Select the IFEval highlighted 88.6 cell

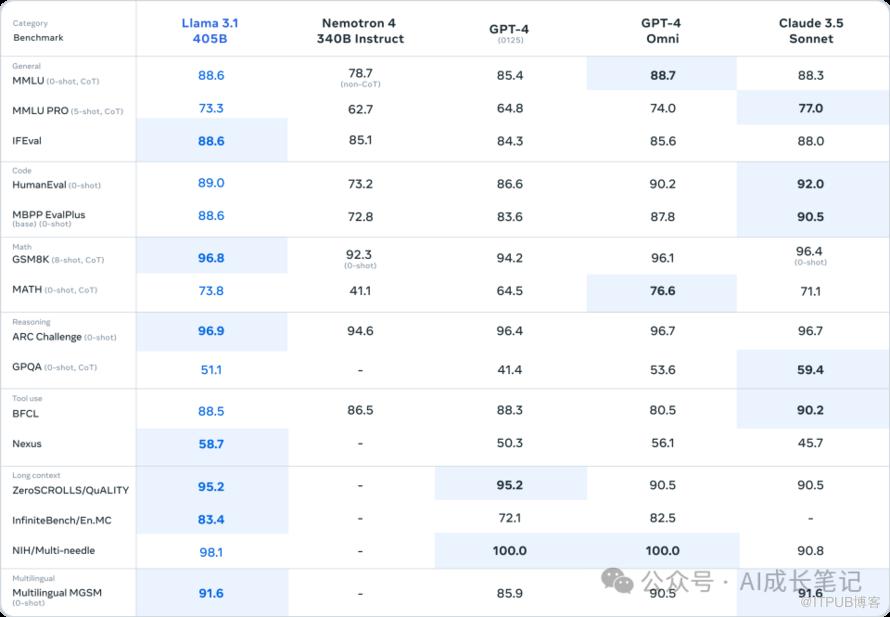click(211, 140)
